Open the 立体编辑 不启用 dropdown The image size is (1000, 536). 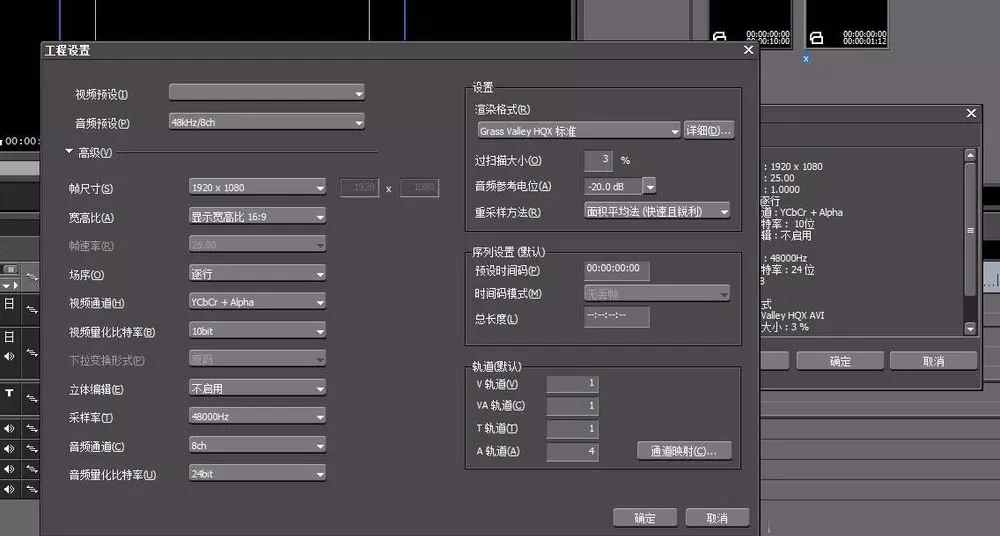(x=257, y=388)
